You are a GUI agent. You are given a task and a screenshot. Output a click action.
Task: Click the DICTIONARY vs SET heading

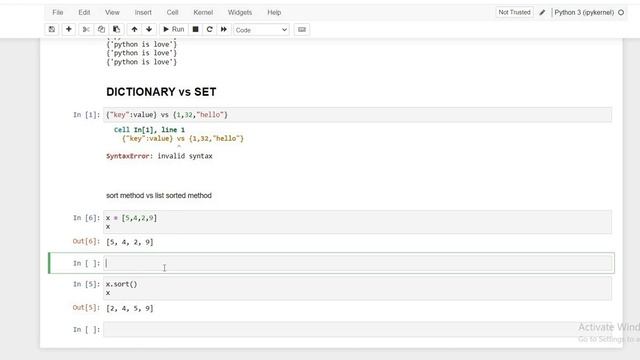click(161, 92)
